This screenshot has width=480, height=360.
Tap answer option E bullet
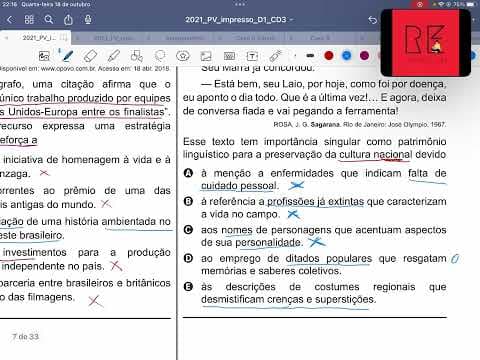189,287
